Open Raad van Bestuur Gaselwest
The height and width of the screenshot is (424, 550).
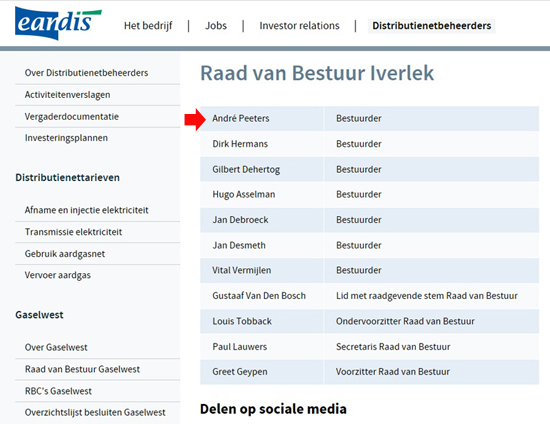click(82, 369)
